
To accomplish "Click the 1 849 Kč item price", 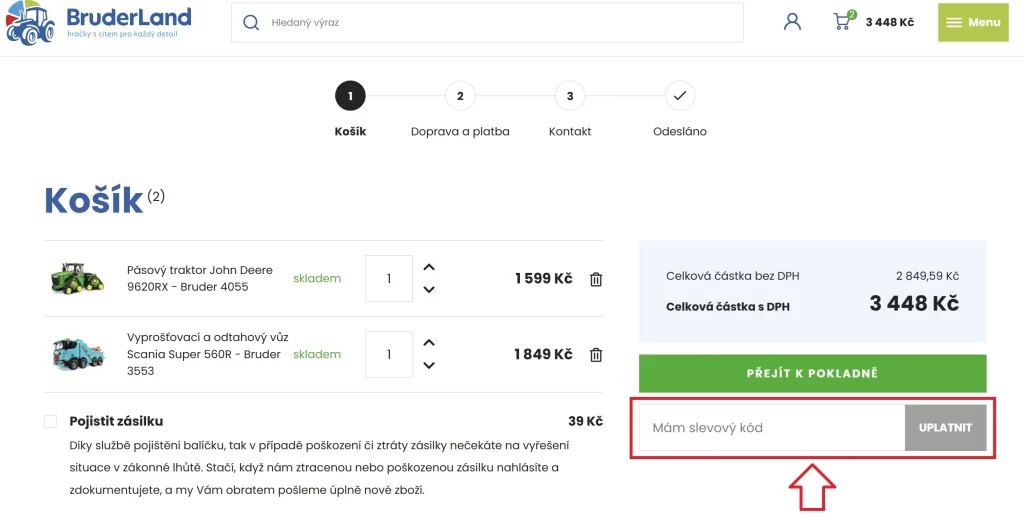I will click(x=543, y=355).
